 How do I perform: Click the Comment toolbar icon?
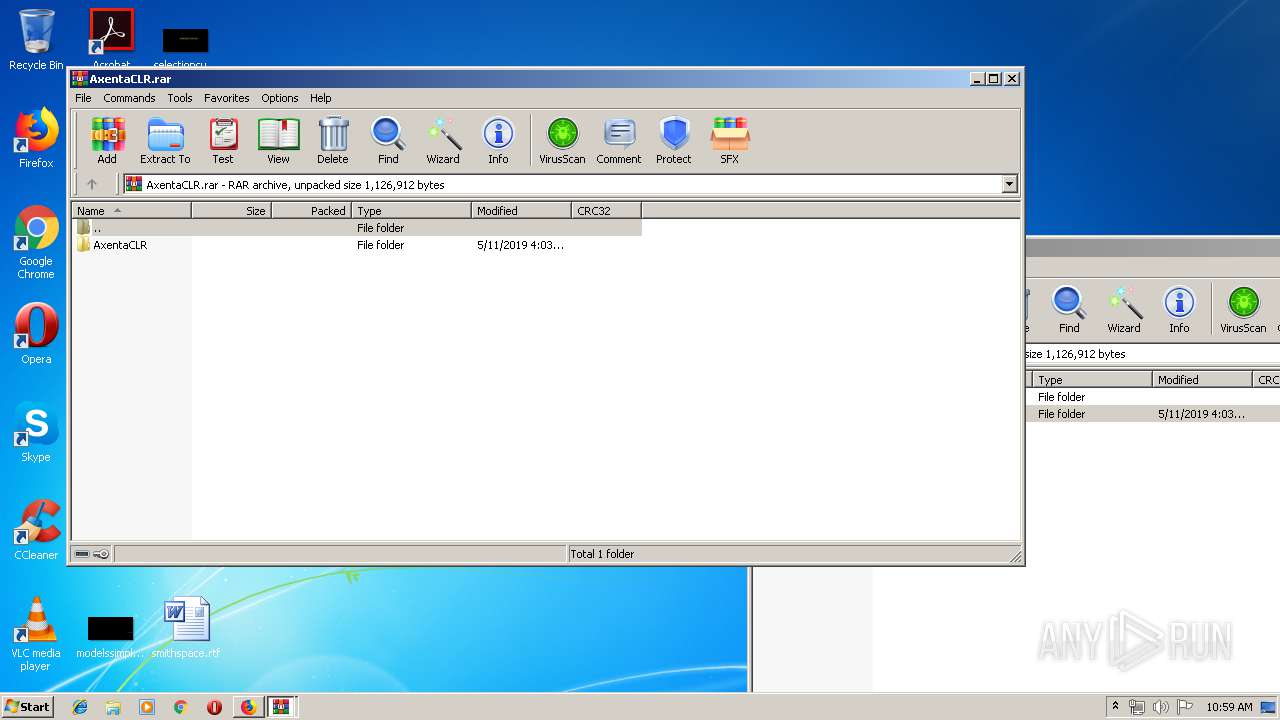(619, 141)
